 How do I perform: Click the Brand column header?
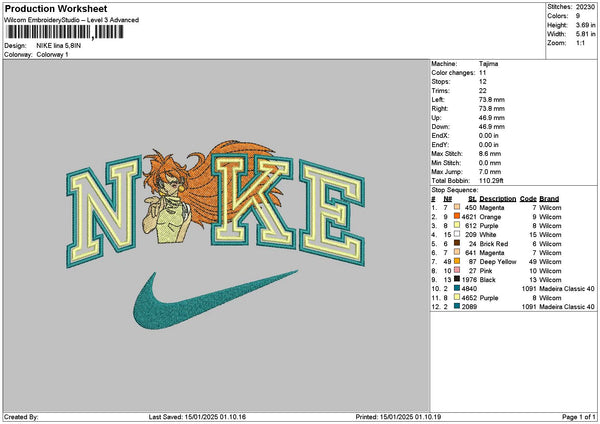click(x=549, y=199)
